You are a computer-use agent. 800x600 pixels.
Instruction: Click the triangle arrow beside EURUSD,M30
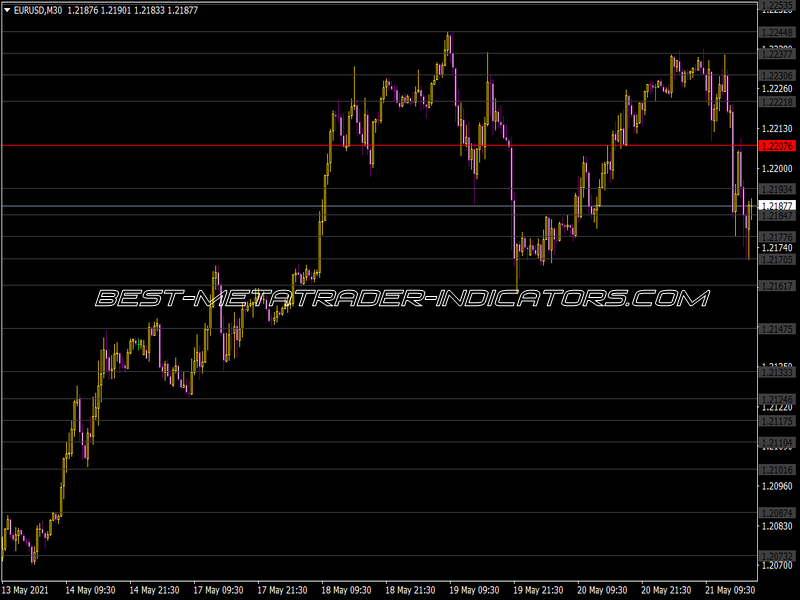coord(7,10)
